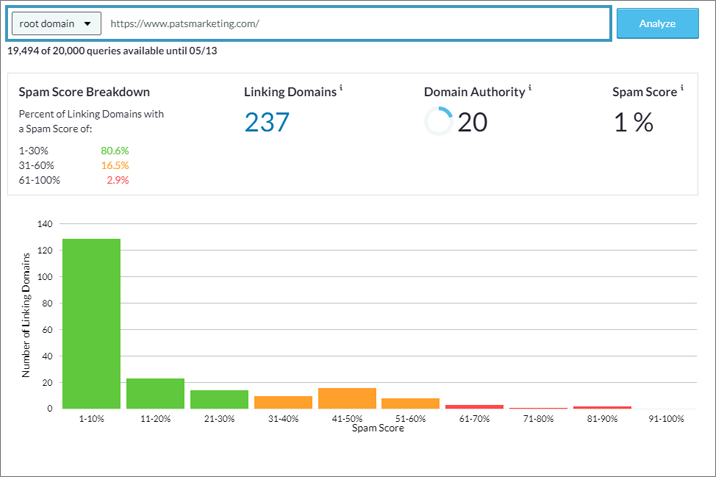Open the root domain dropdown

55,23
